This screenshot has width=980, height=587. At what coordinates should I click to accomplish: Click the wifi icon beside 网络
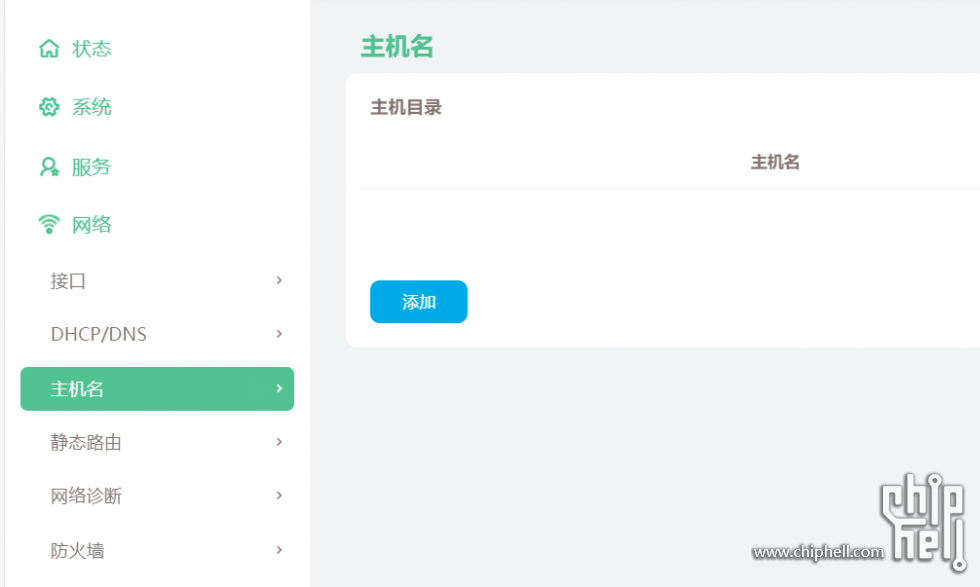click(x=49, y=224)
